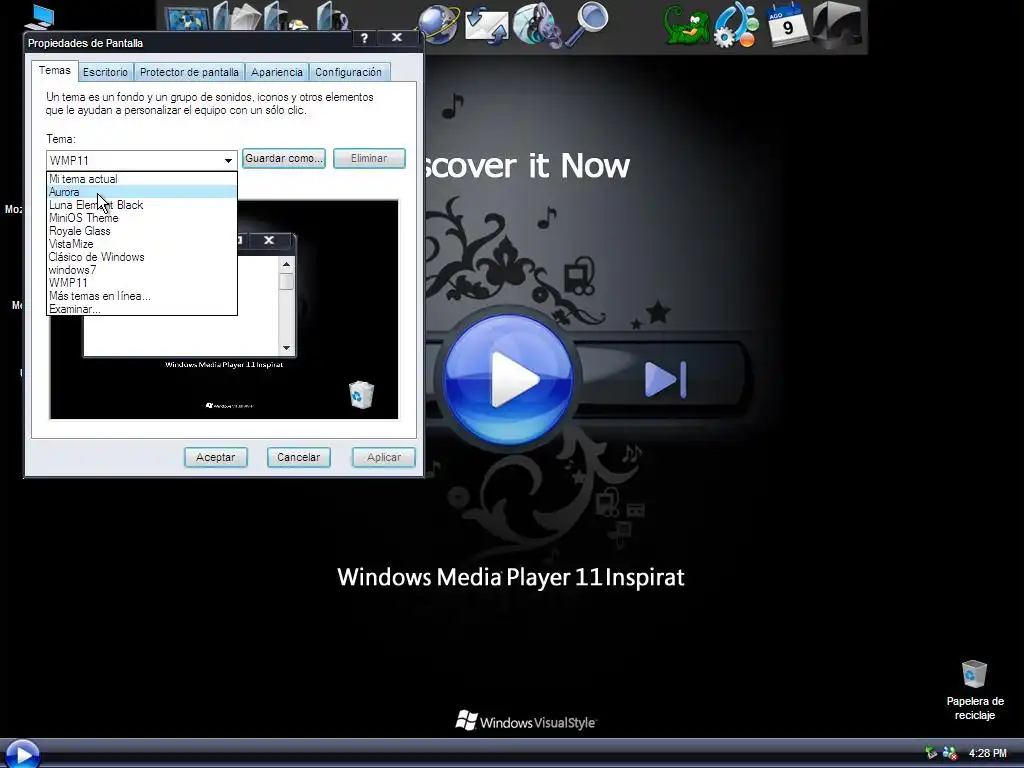This screenshot has height=768, width=1024.
Task: Open the calendar dock icon showing 9
Action: [x=787, y=24]
